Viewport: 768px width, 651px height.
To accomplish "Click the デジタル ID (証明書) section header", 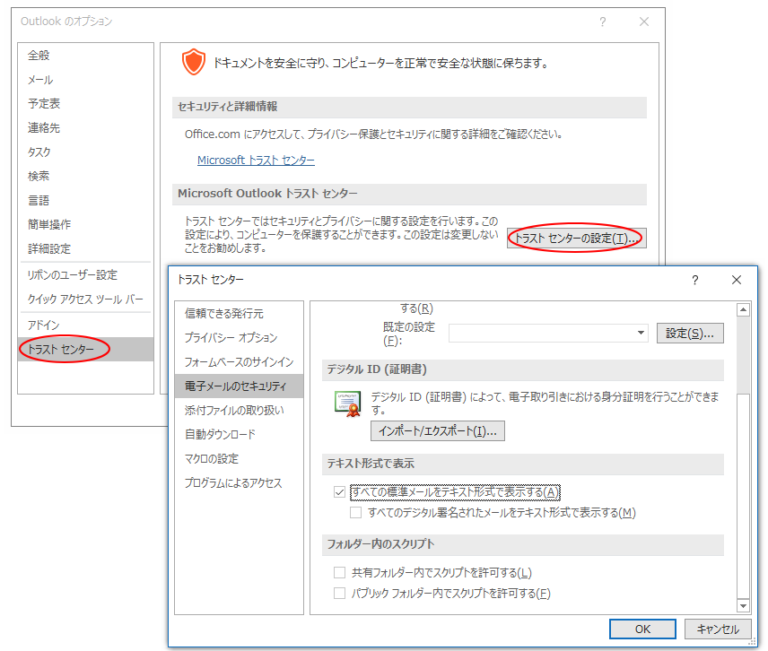I will (523, 369).
